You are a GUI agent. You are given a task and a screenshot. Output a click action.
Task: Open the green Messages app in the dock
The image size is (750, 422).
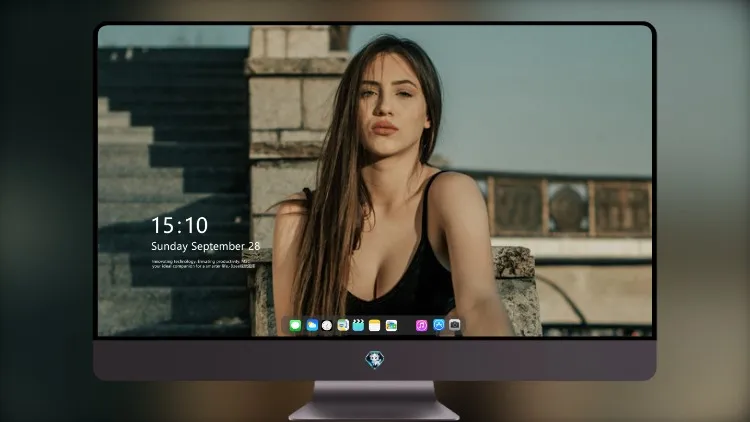pyautogui.click(x=295, y=325)
